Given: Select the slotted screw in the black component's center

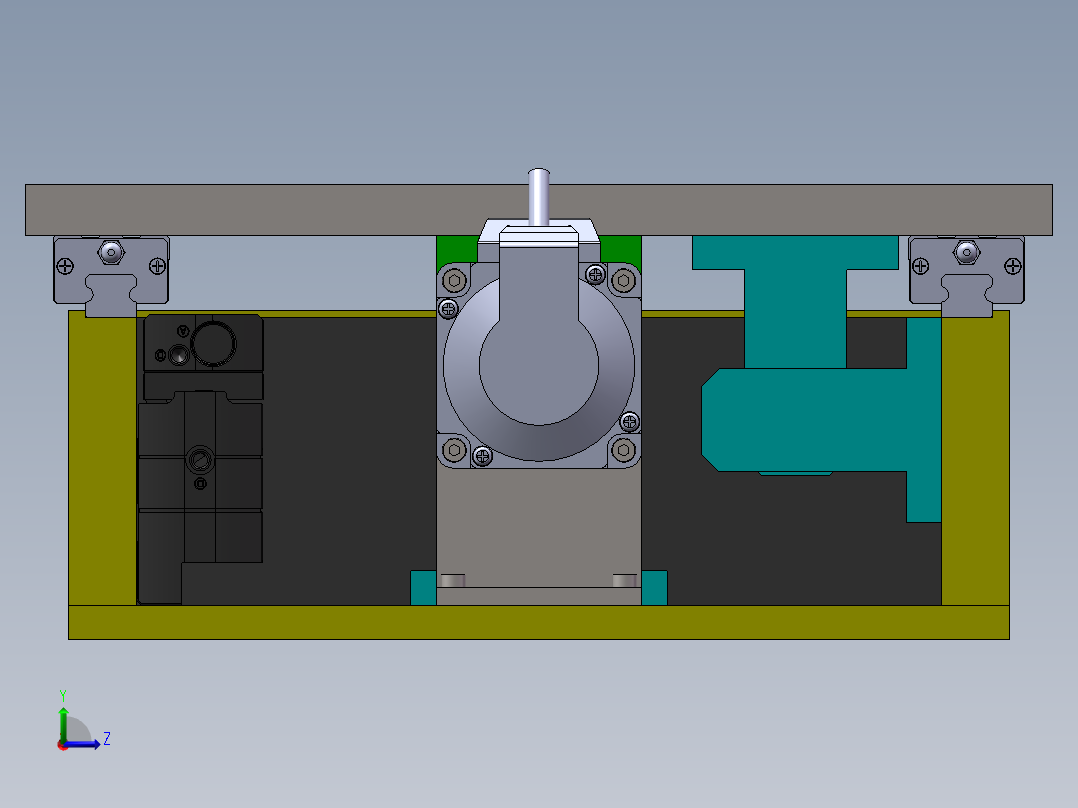Looking at the screenshot, I should [201, 459].
